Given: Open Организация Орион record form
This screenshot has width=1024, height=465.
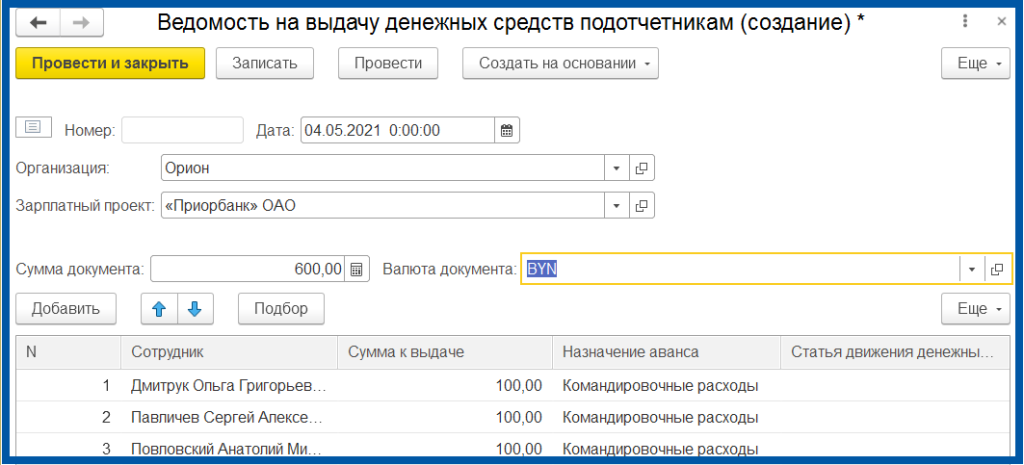Looking at the screenshot, I should coord(642,168).
